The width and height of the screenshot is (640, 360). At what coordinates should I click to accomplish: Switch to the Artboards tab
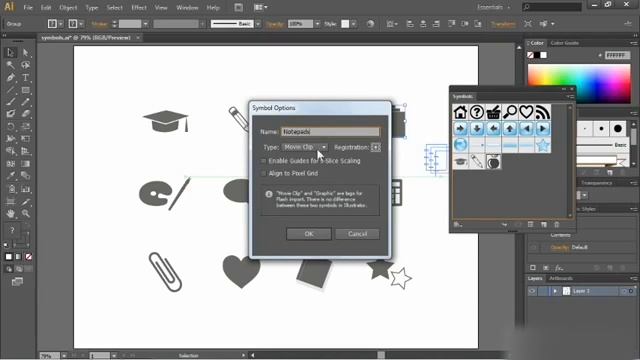point(561,278)
